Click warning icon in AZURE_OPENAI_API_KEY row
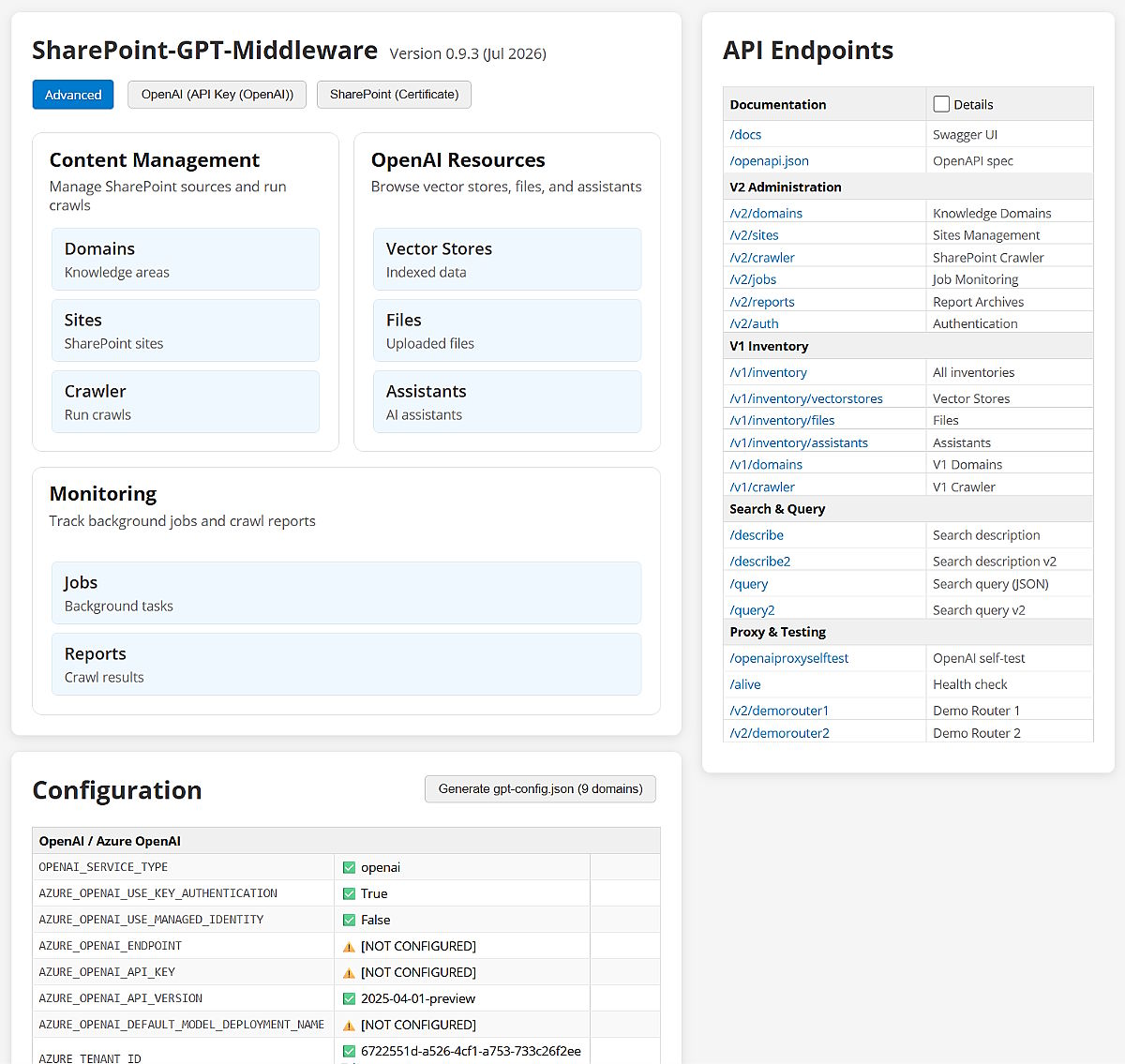 tap(349, 973)
